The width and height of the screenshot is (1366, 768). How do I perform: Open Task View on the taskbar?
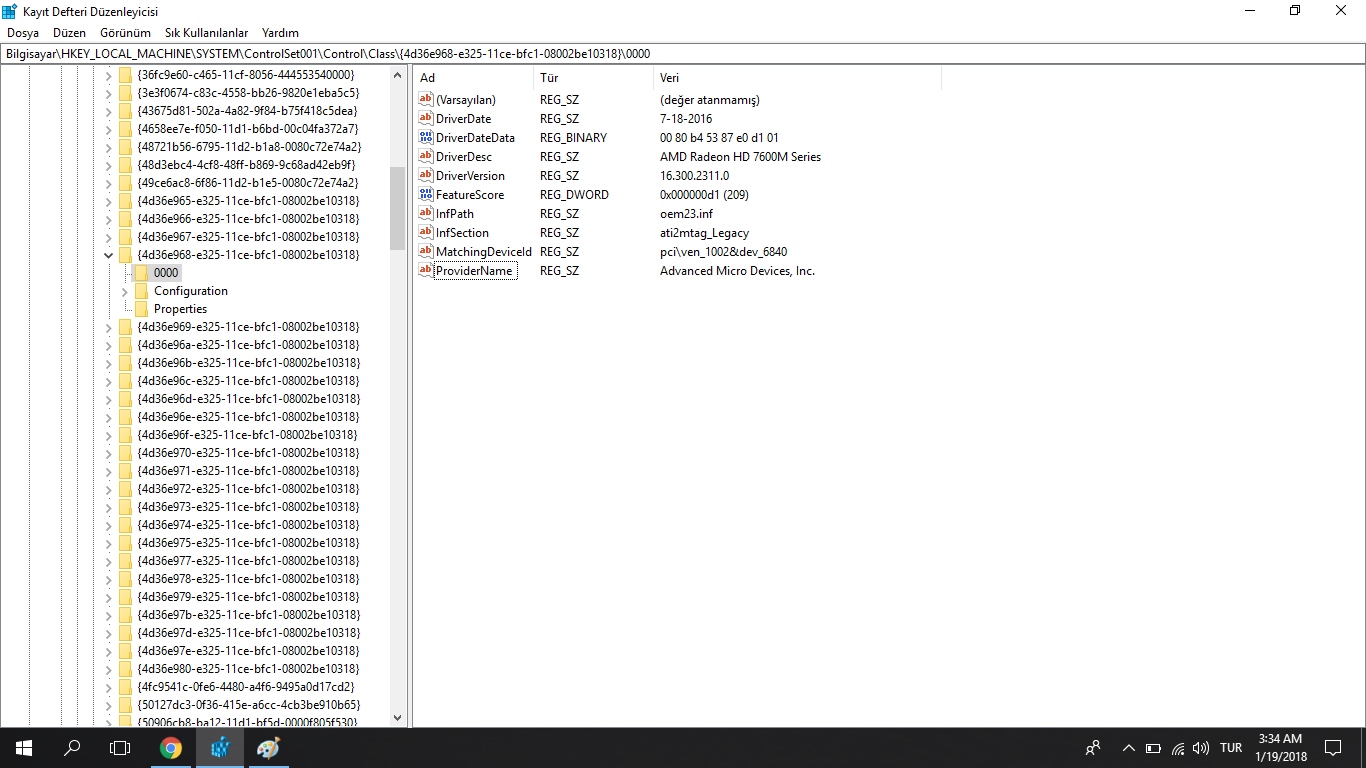click(x=120, y=748)
